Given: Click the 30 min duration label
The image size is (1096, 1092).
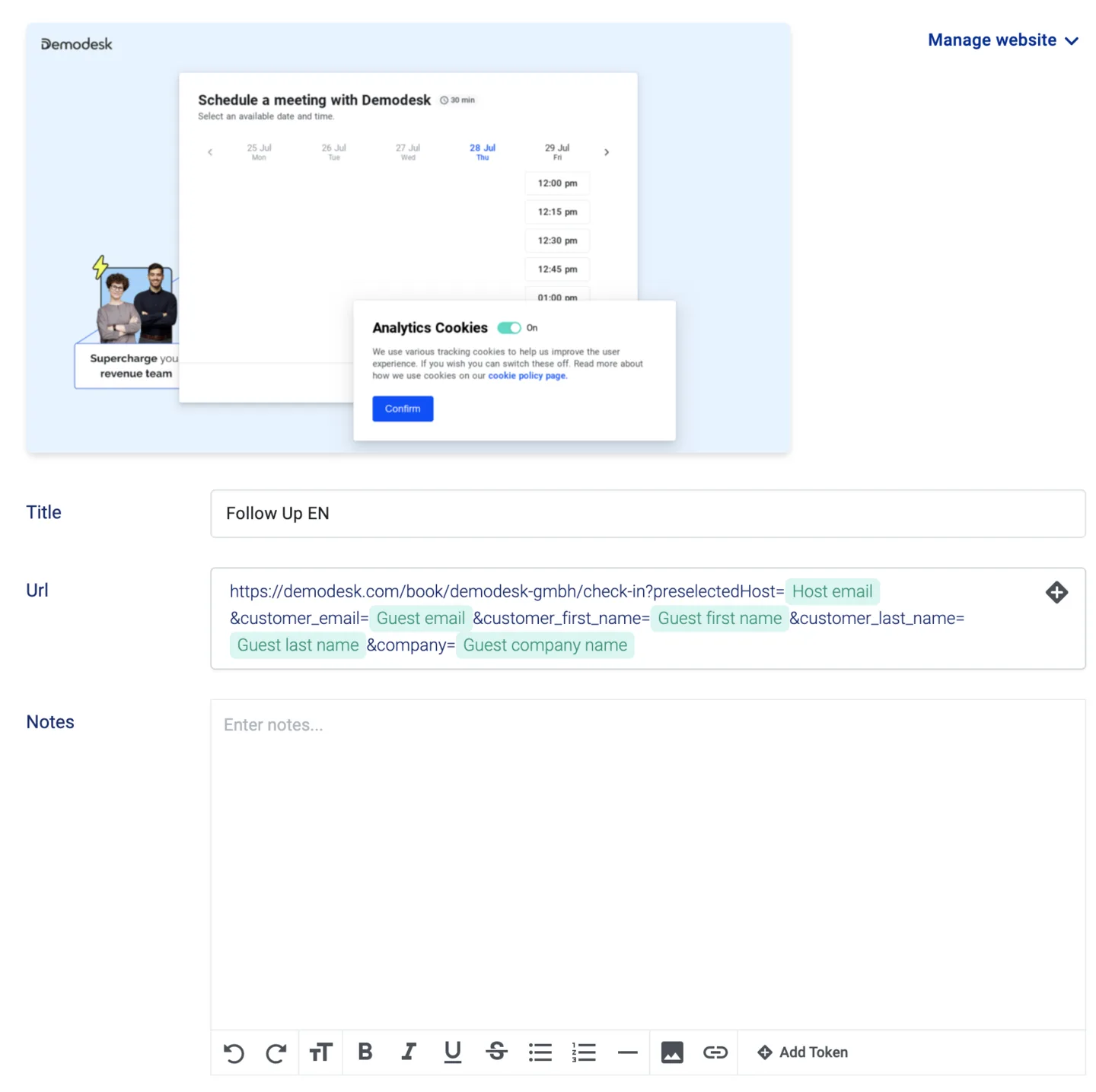Looking at the screenshot, I should [457, 100].
